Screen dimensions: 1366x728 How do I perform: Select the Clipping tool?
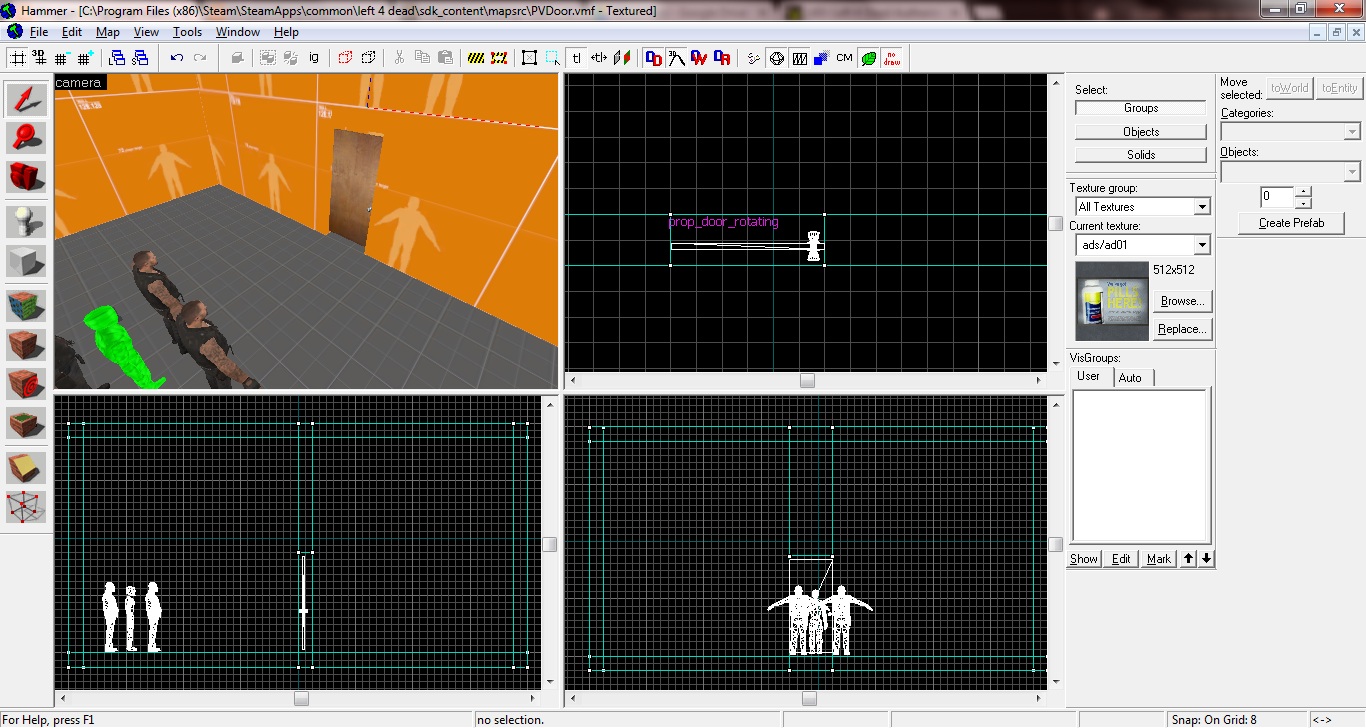pyautogui.click(x=22, y=465)
